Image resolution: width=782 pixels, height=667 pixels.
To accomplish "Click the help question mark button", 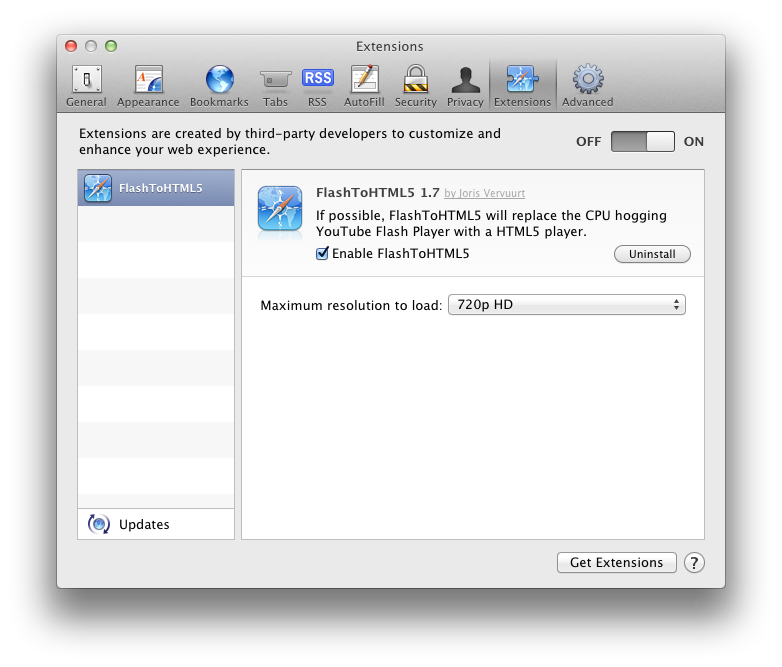I will tap(694, 563).
